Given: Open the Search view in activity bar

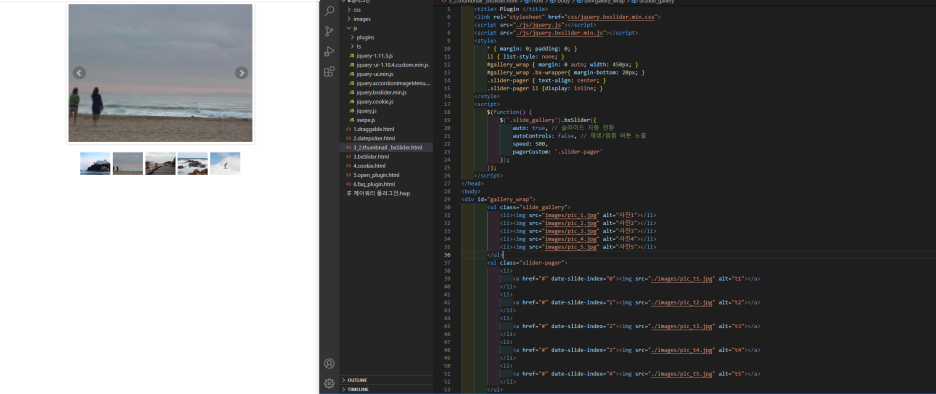Looking at the screenshot, I should click(329, 11).
